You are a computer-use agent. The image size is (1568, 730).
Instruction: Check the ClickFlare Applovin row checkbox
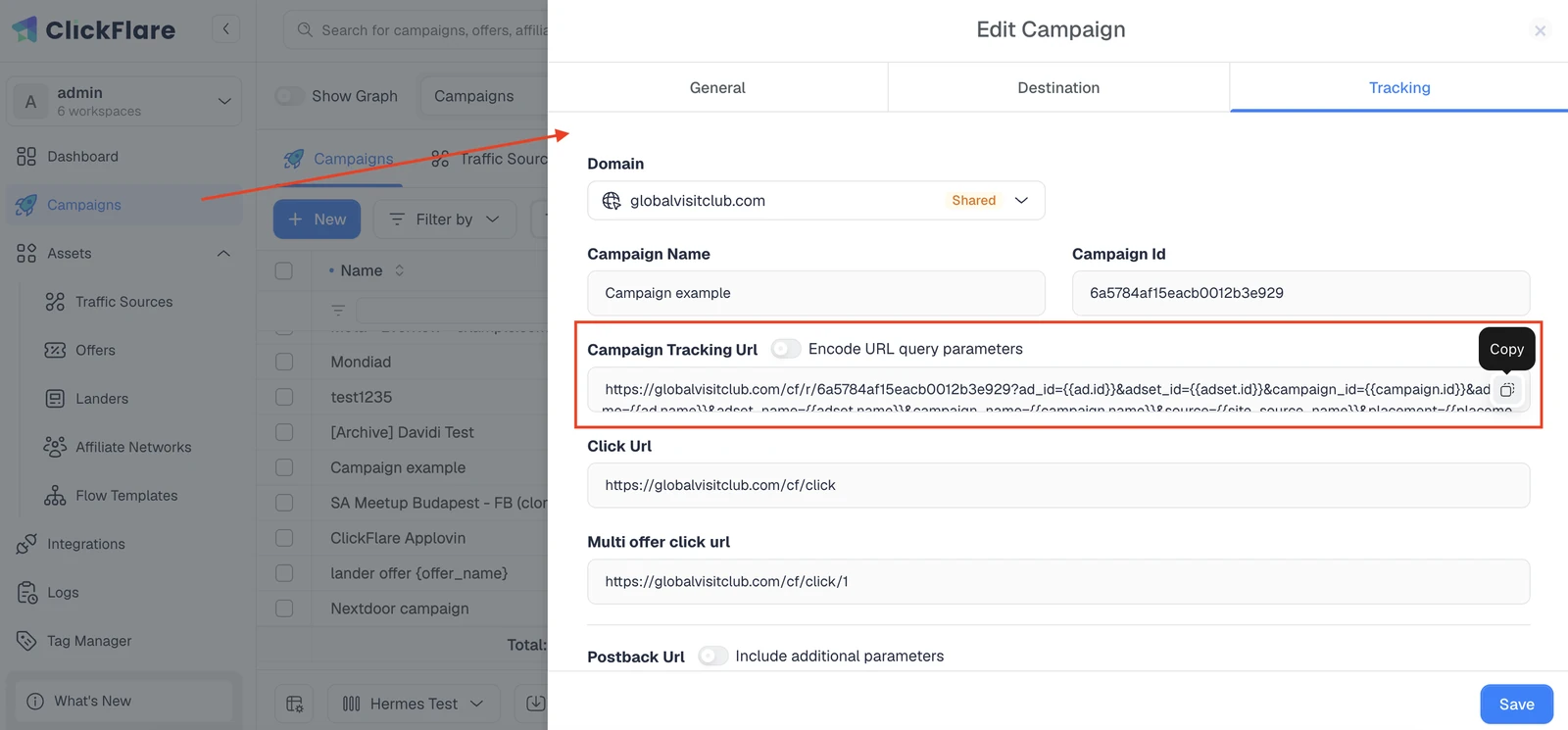click(284, 538)
